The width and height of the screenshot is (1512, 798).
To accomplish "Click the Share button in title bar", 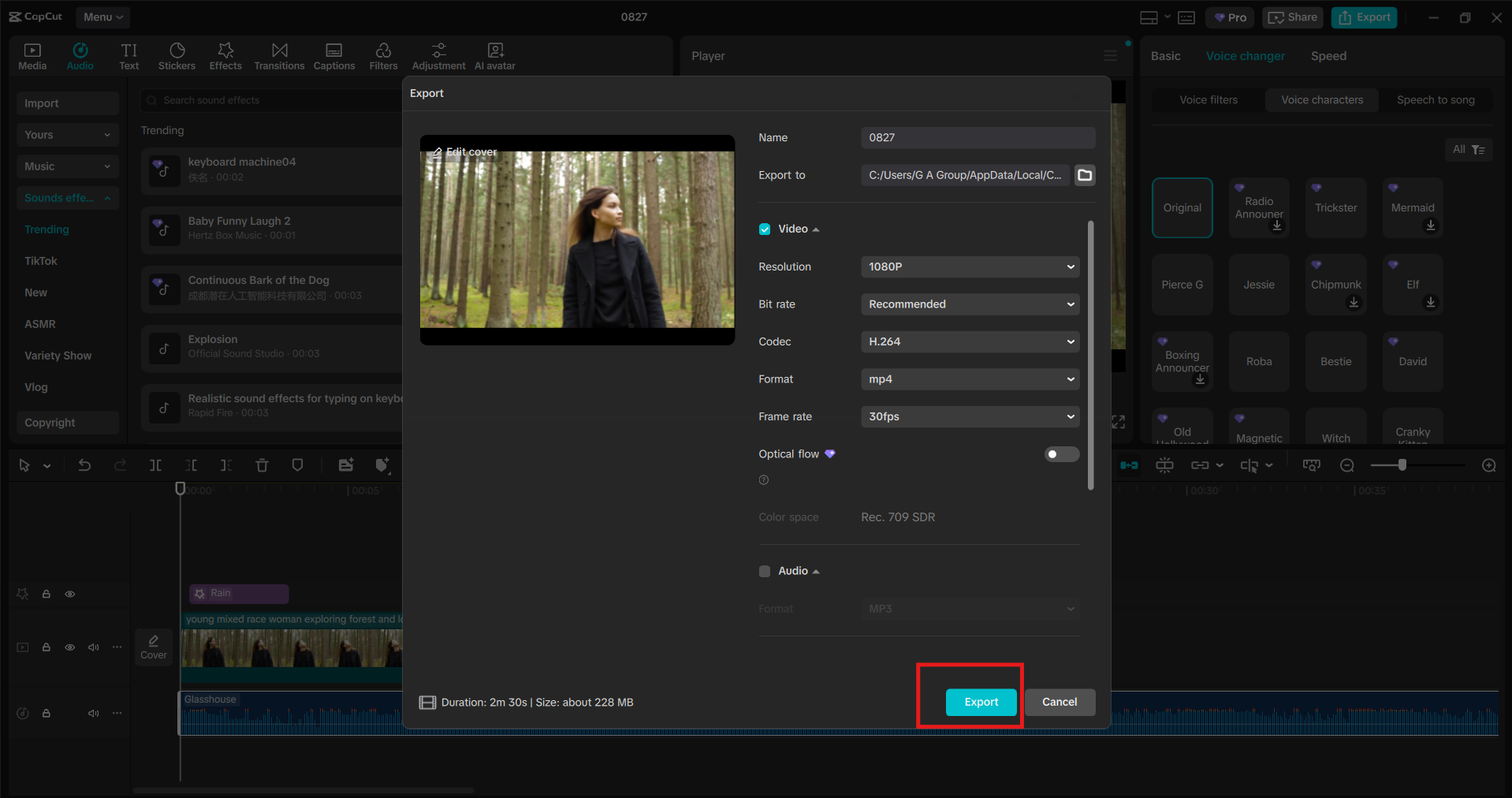I will click(x=1294, y=17).
